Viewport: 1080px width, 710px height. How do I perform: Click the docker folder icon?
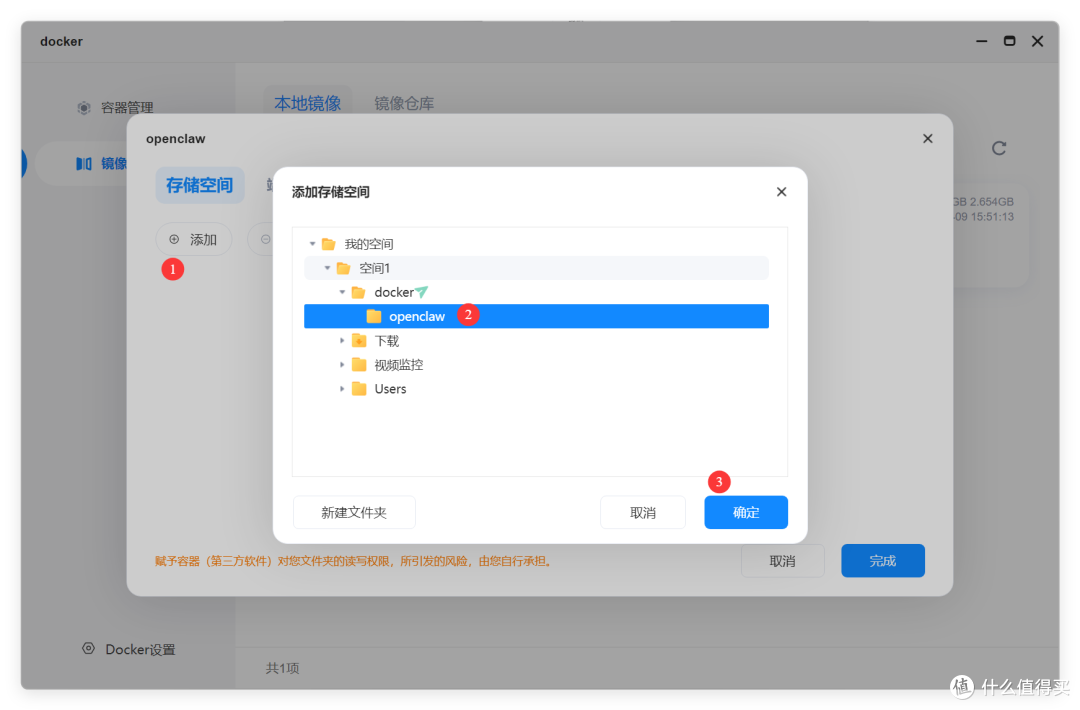358,292
